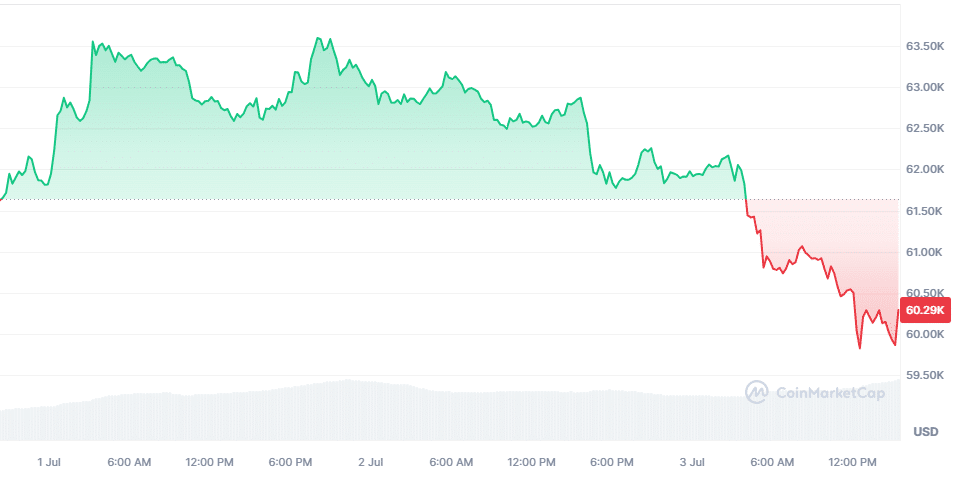Click the 62.00K price axis label
The height and width of the screenshot is (488, 964).
pyautogui.click(x=925, y=169)
